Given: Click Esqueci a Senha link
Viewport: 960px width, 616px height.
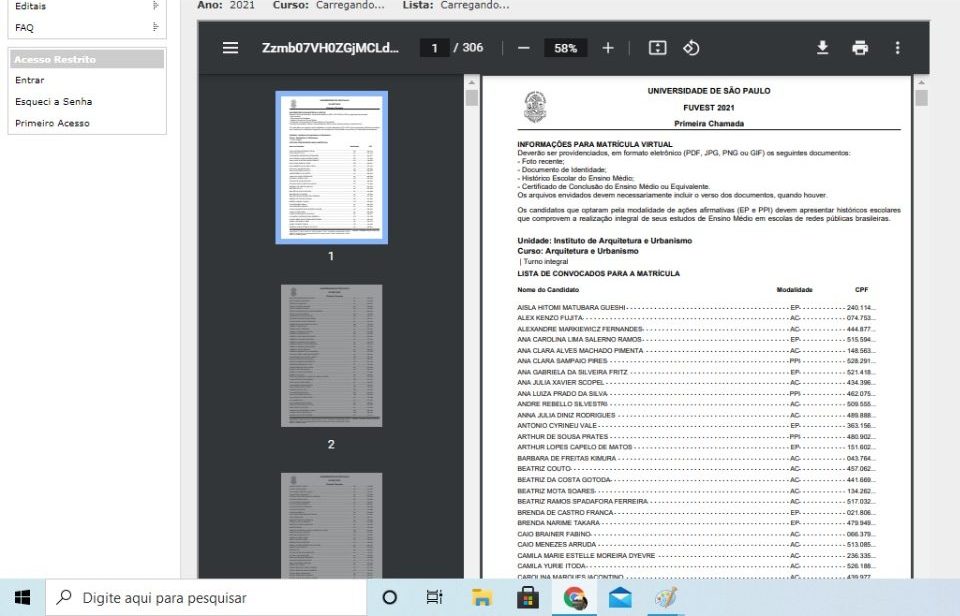Looking at the screenshot, I should click(53, 102).
